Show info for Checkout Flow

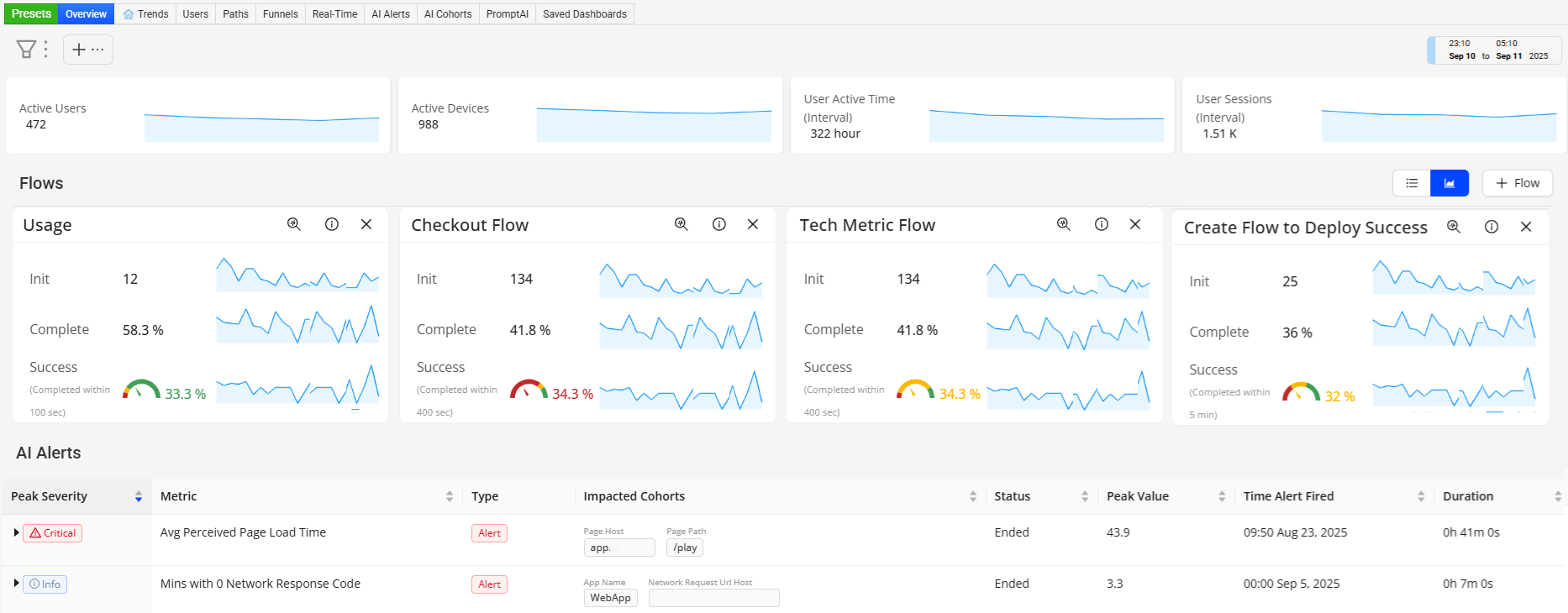(719, 224)
